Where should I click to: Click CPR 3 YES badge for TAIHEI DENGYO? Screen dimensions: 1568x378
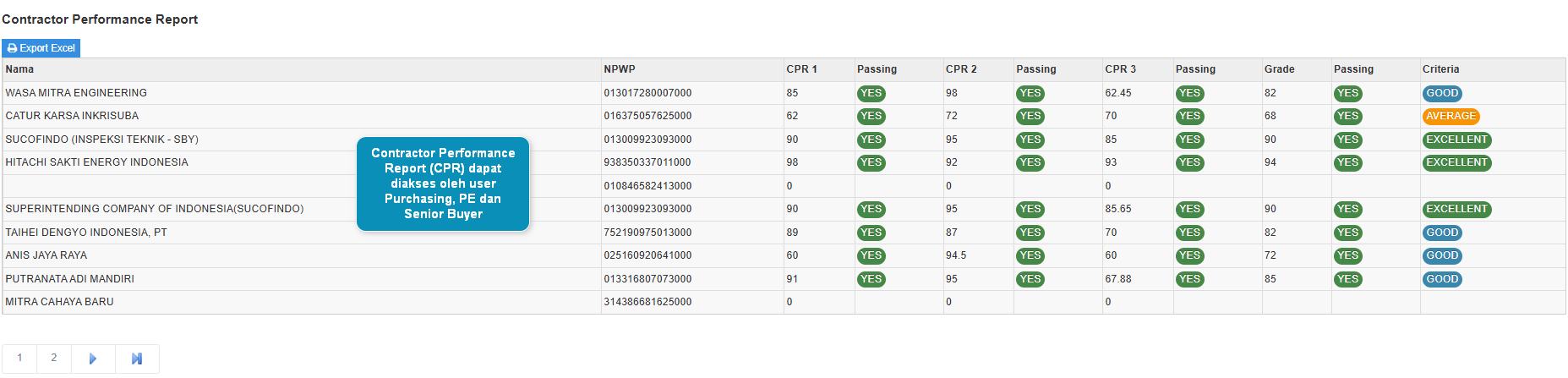coord(1189,233)
